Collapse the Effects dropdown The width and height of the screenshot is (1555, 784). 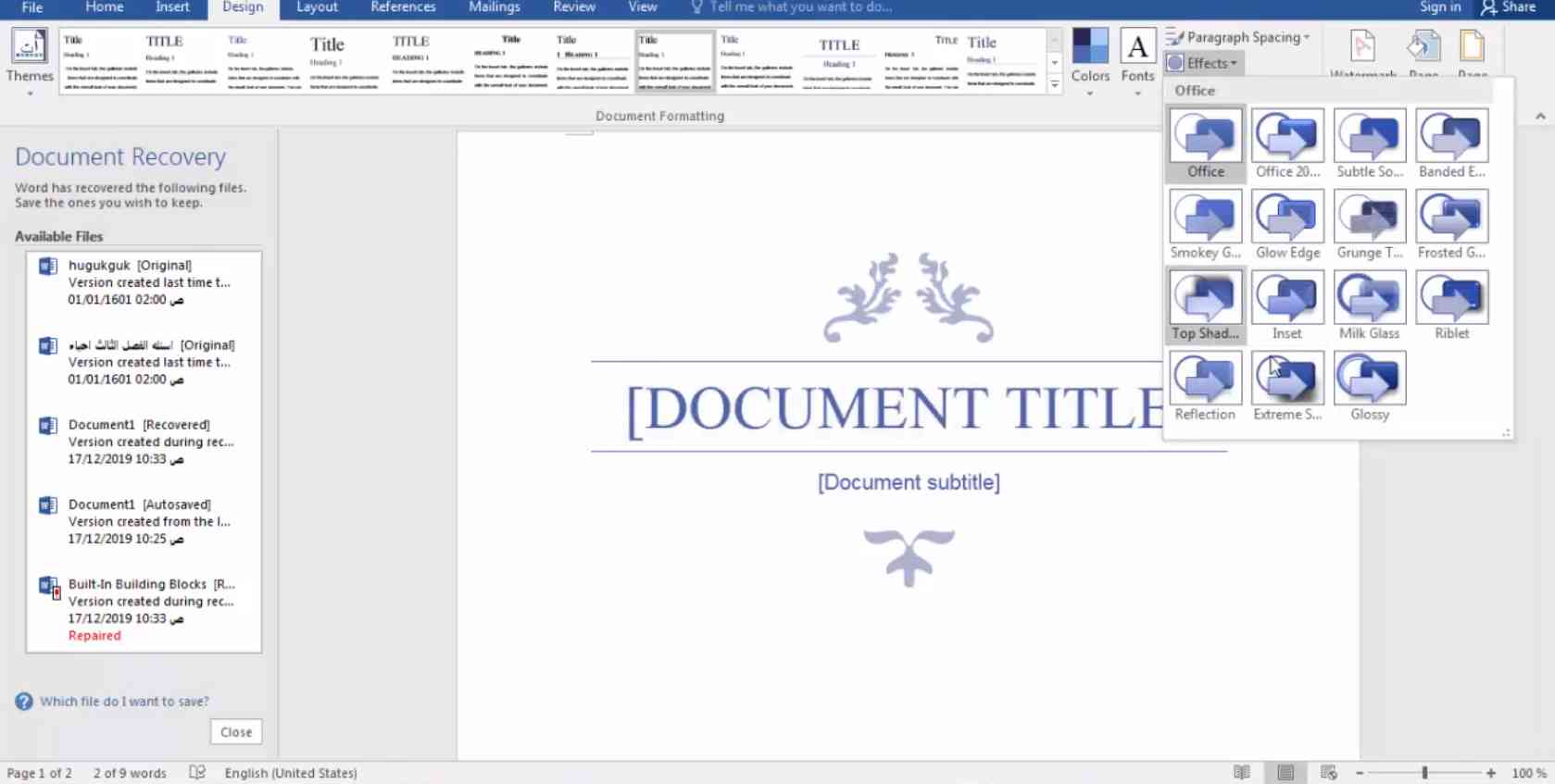1203,63
